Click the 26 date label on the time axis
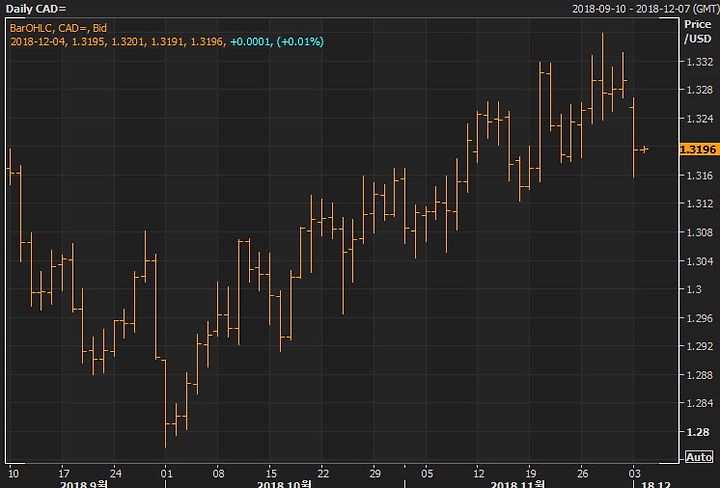 pos(583,473)
